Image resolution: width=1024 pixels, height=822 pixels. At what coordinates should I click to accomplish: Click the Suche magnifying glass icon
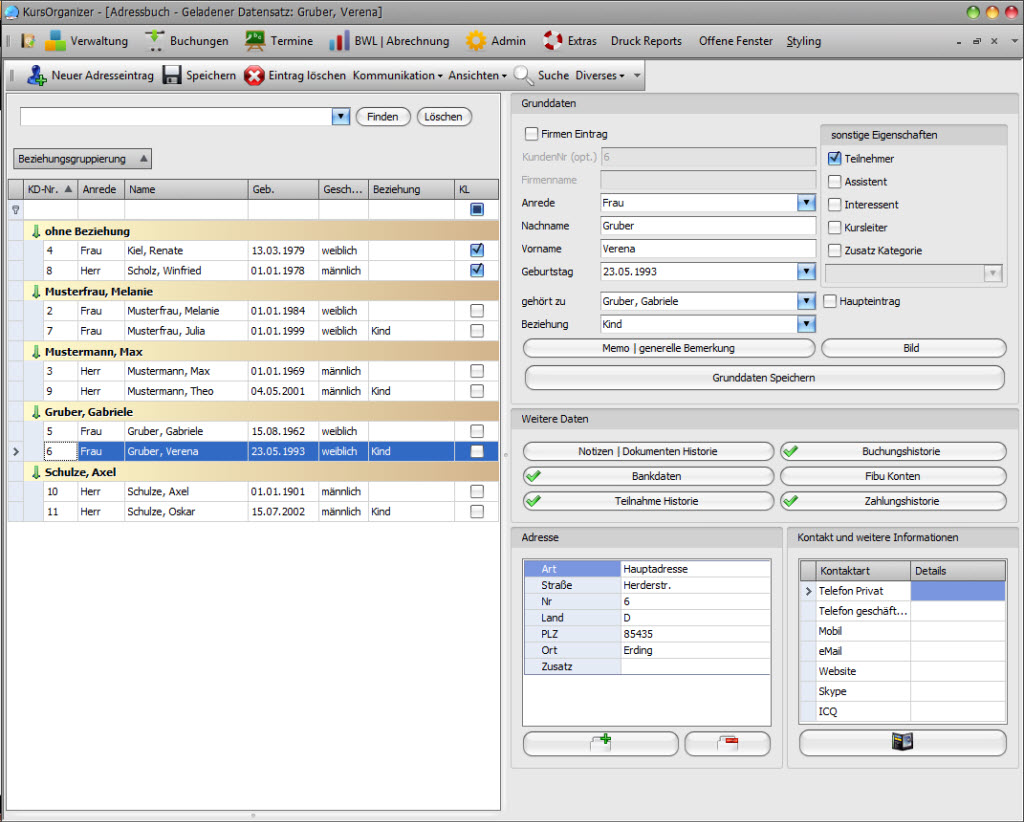523,76
